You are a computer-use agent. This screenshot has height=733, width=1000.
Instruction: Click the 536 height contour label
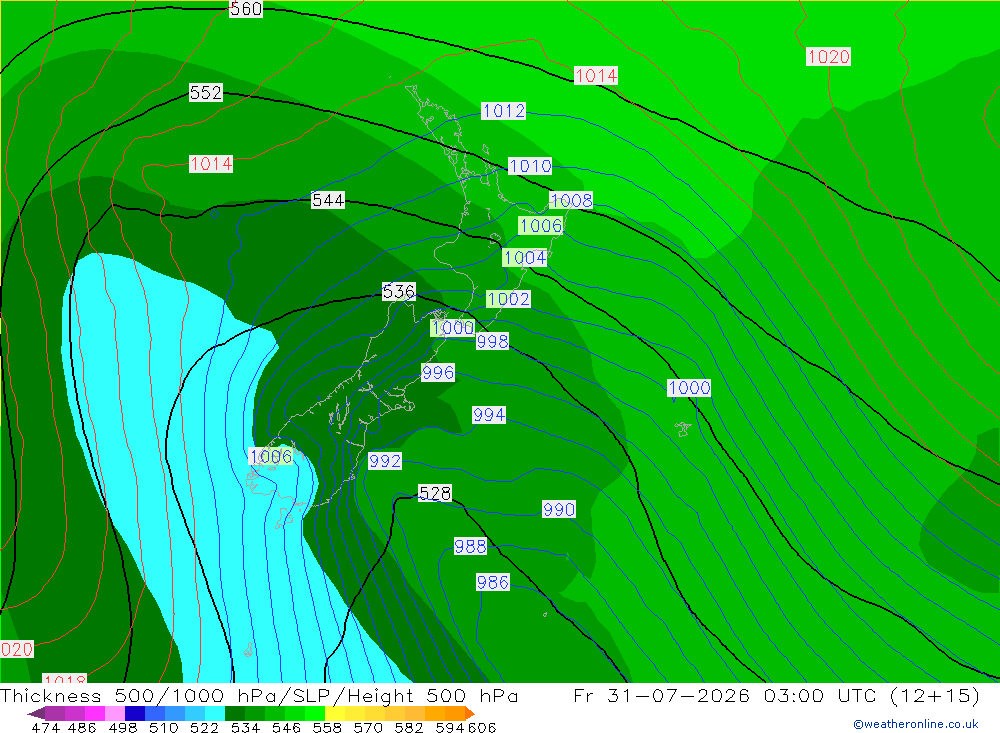point(399,292)
